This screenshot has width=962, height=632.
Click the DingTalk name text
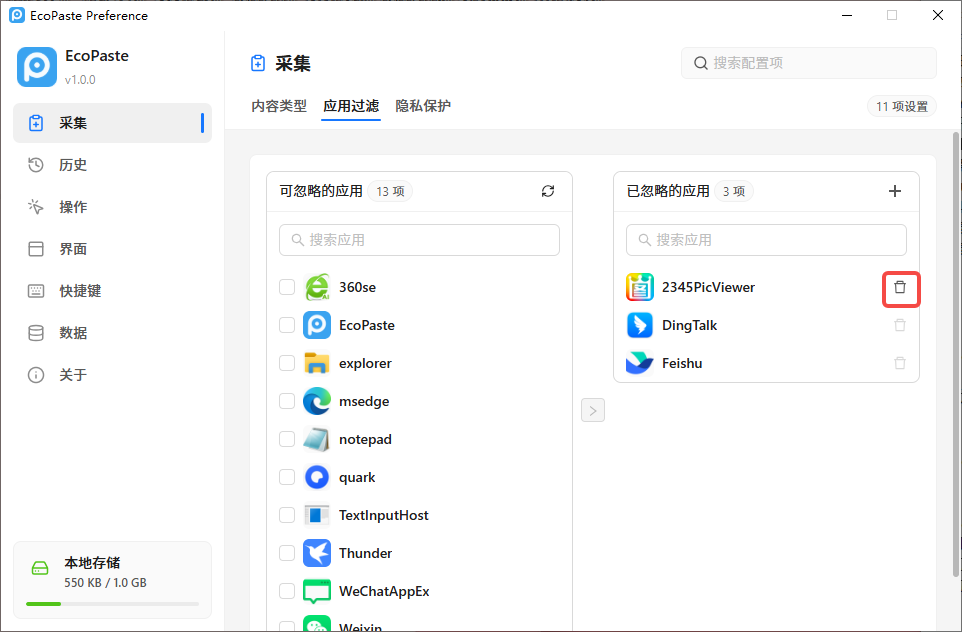coord(690,325)
